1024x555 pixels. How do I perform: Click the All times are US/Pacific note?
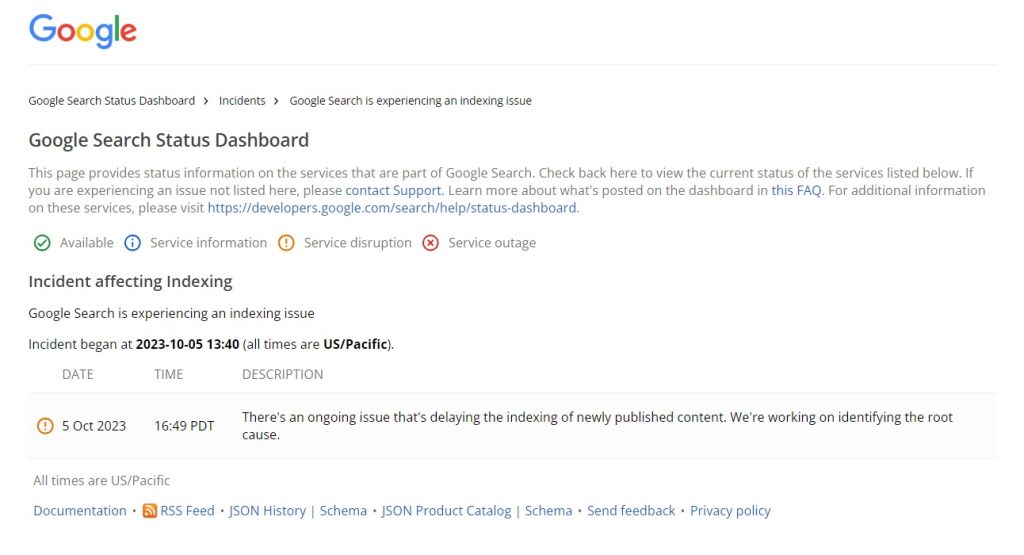[101, 481]
